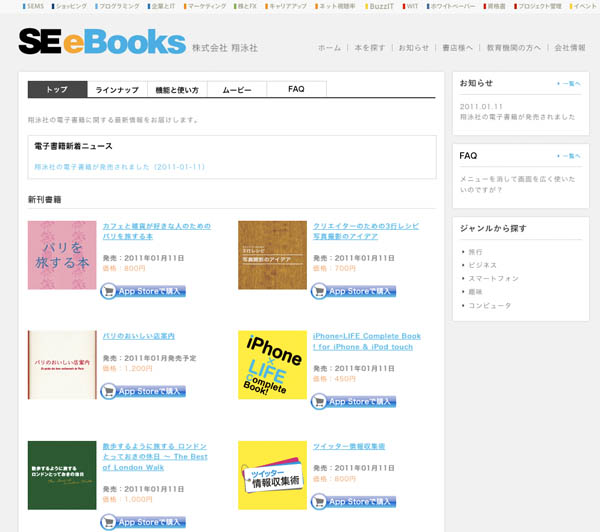The width and height of the screenshot is (600, 532).
Task: Select the FAQ tab
Action: (296, 90)
